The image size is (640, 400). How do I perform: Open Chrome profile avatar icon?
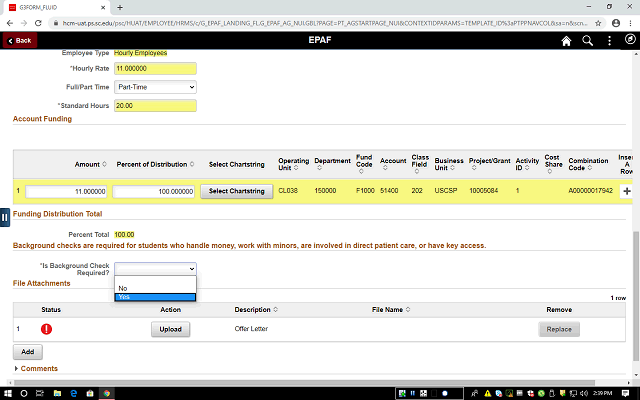616,23
